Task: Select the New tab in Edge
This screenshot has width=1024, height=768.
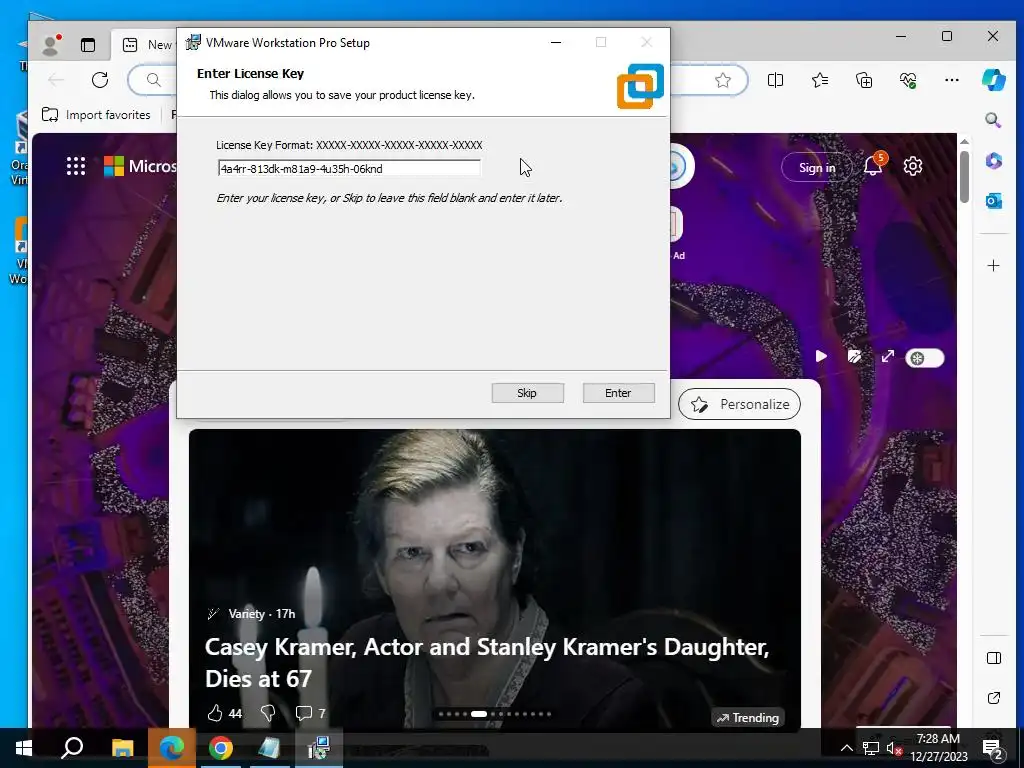Action: pos(148,44)
